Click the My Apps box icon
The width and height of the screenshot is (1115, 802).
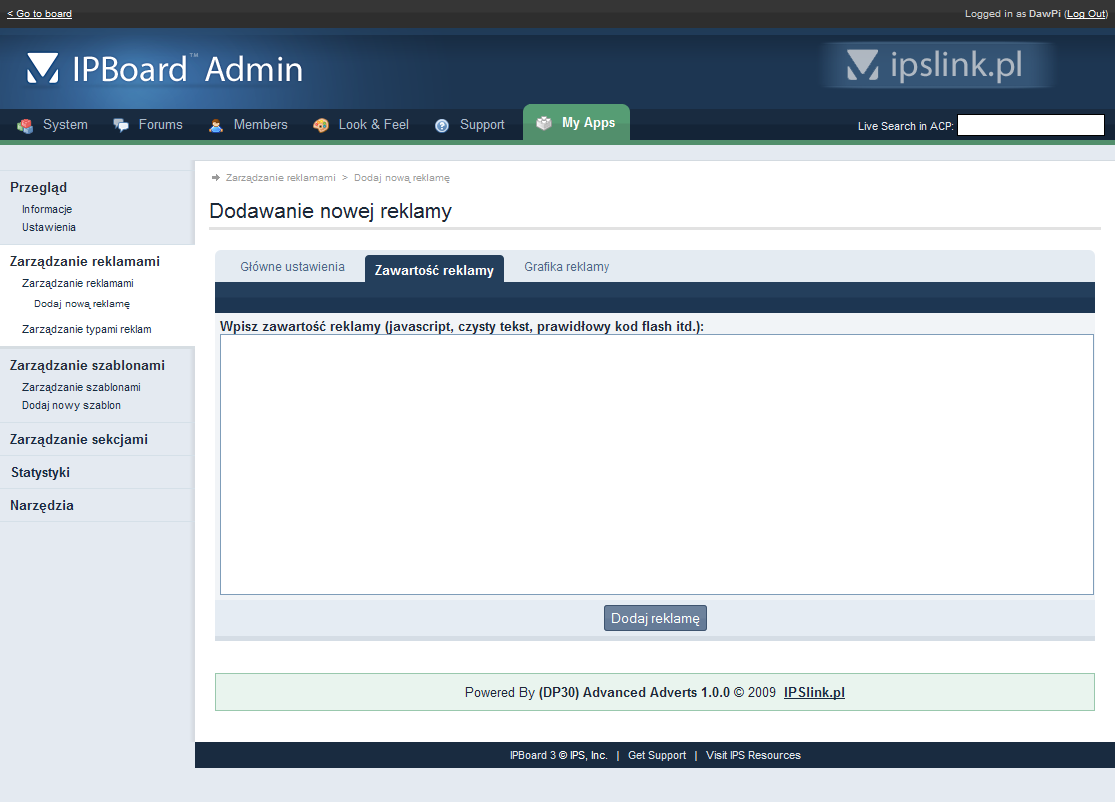(x=544, y=124)
